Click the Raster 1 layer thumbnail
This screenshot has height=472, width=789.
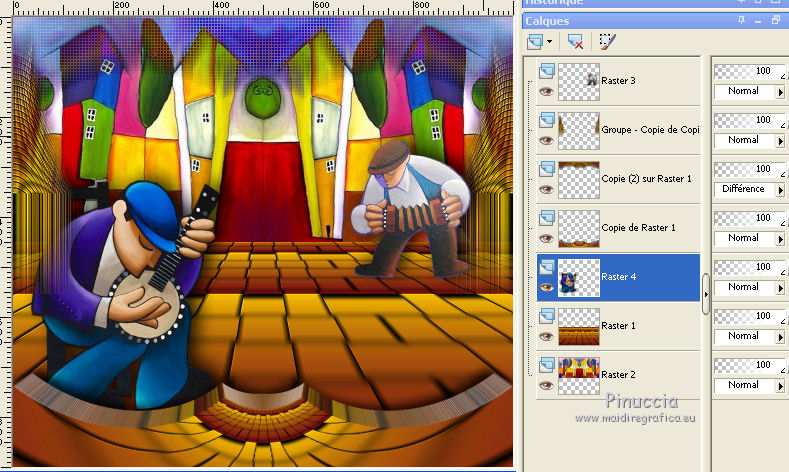[x=579, y=327]
